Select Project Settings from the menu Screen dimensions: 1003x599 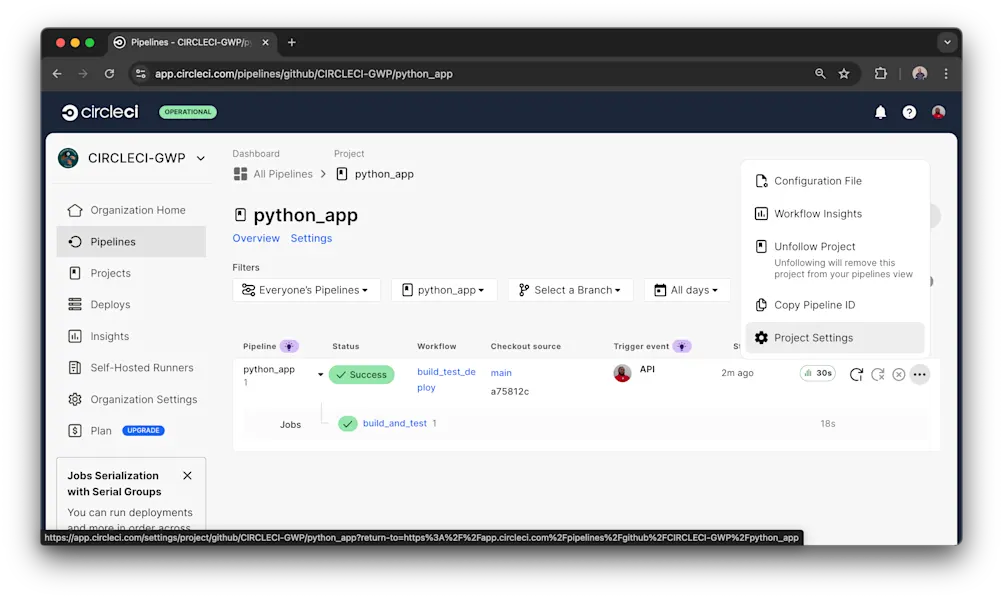[x=835, y=338]
